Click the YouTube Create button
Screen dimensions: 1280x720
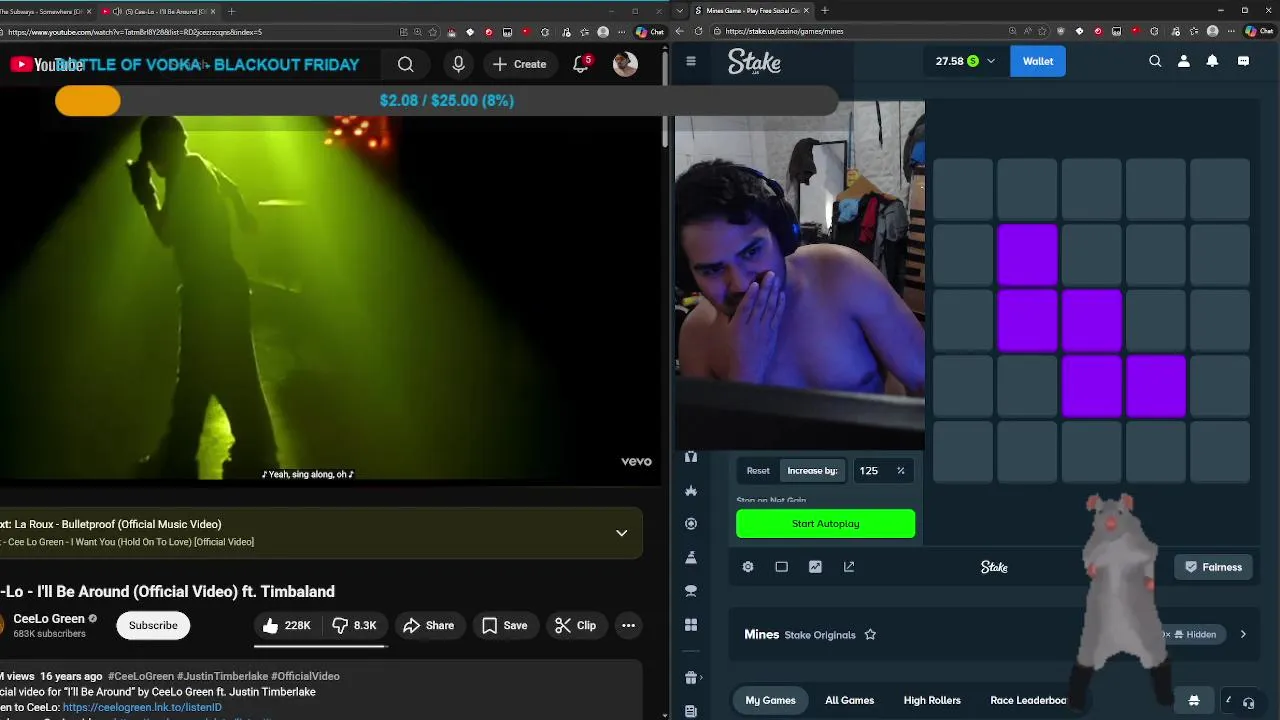[519, 64]
